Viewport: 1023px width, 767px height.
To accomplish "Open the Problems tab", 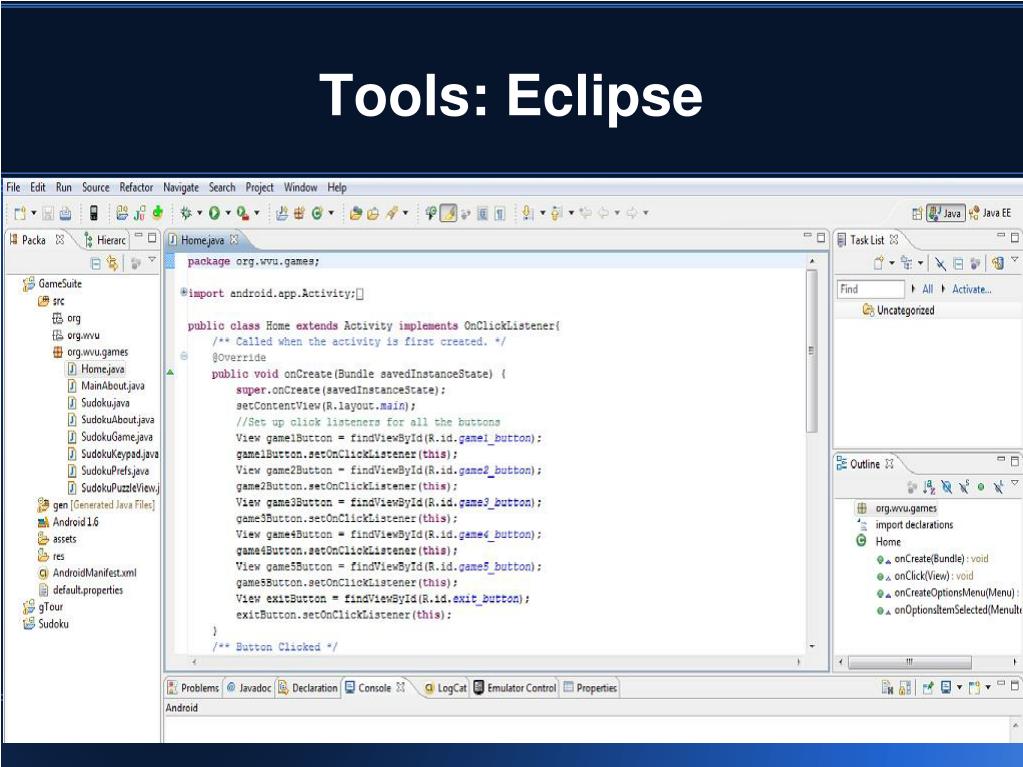I will click(x=193, y=688).
